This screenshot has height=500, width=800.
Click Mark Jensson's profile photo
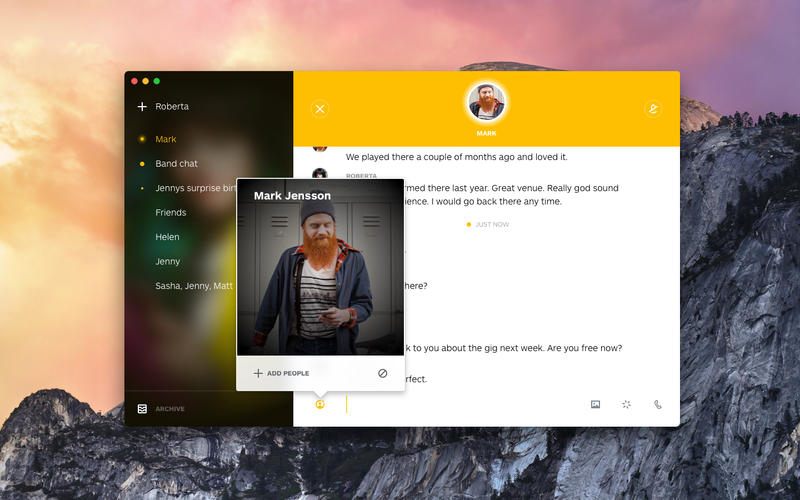[x=320, y=267]
